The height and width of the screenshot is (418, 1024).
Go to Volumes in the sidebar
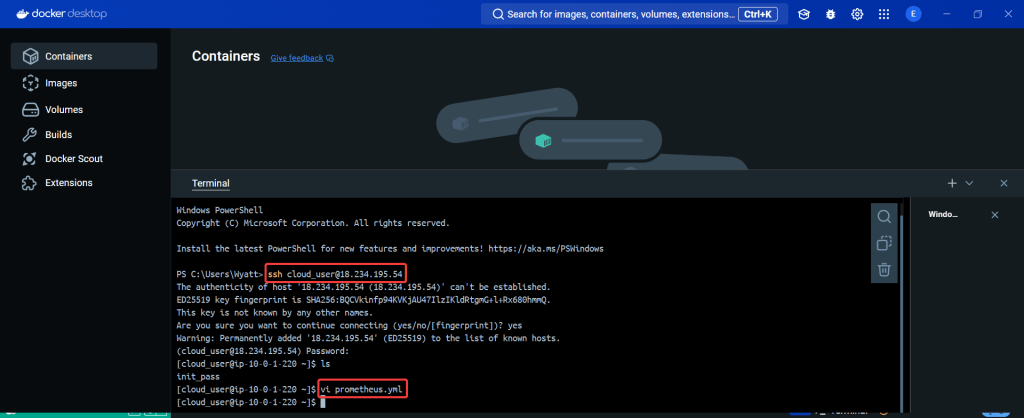pyautogui.click(x=63, y=109)
